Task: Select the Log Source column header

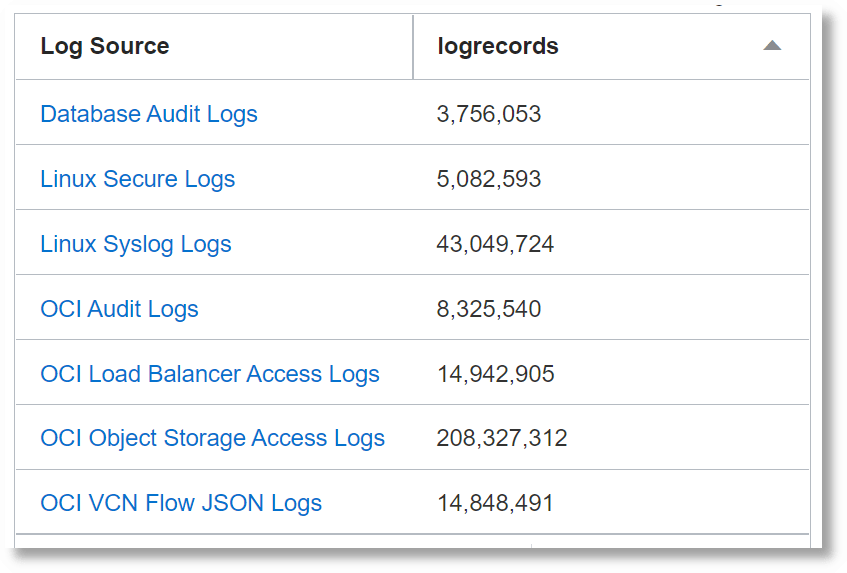Action: coord(105,46)
